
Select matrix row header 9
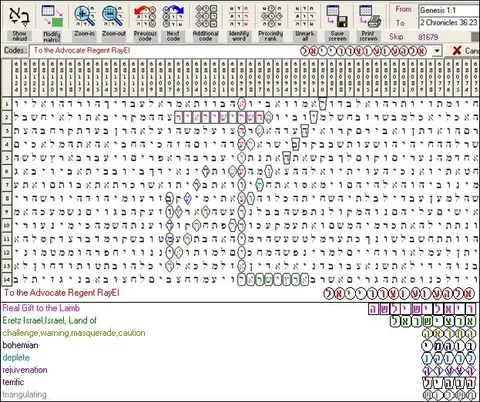tap(6, 212)
